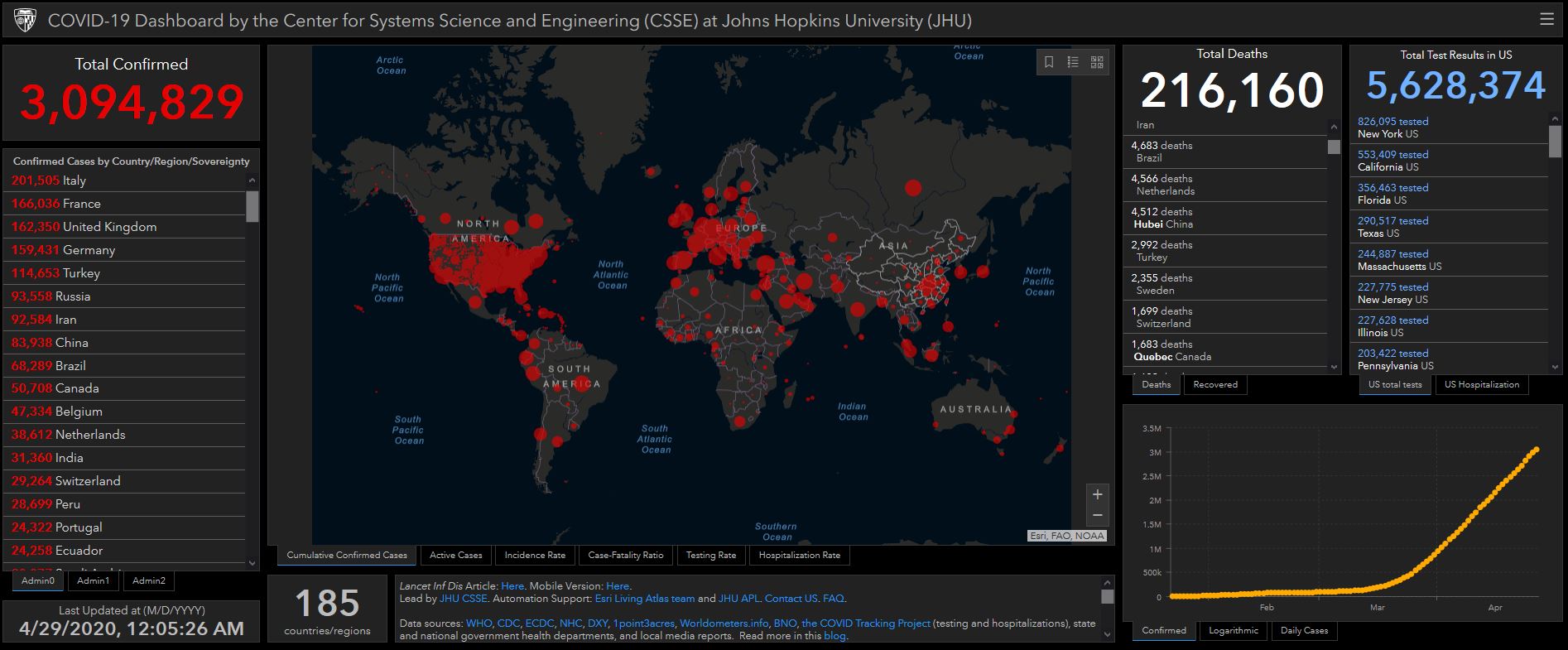The height and width of the screenshot is (650, 1568).
Task: Click the info panel scroll-up arrow
Action: point(1108,583)
